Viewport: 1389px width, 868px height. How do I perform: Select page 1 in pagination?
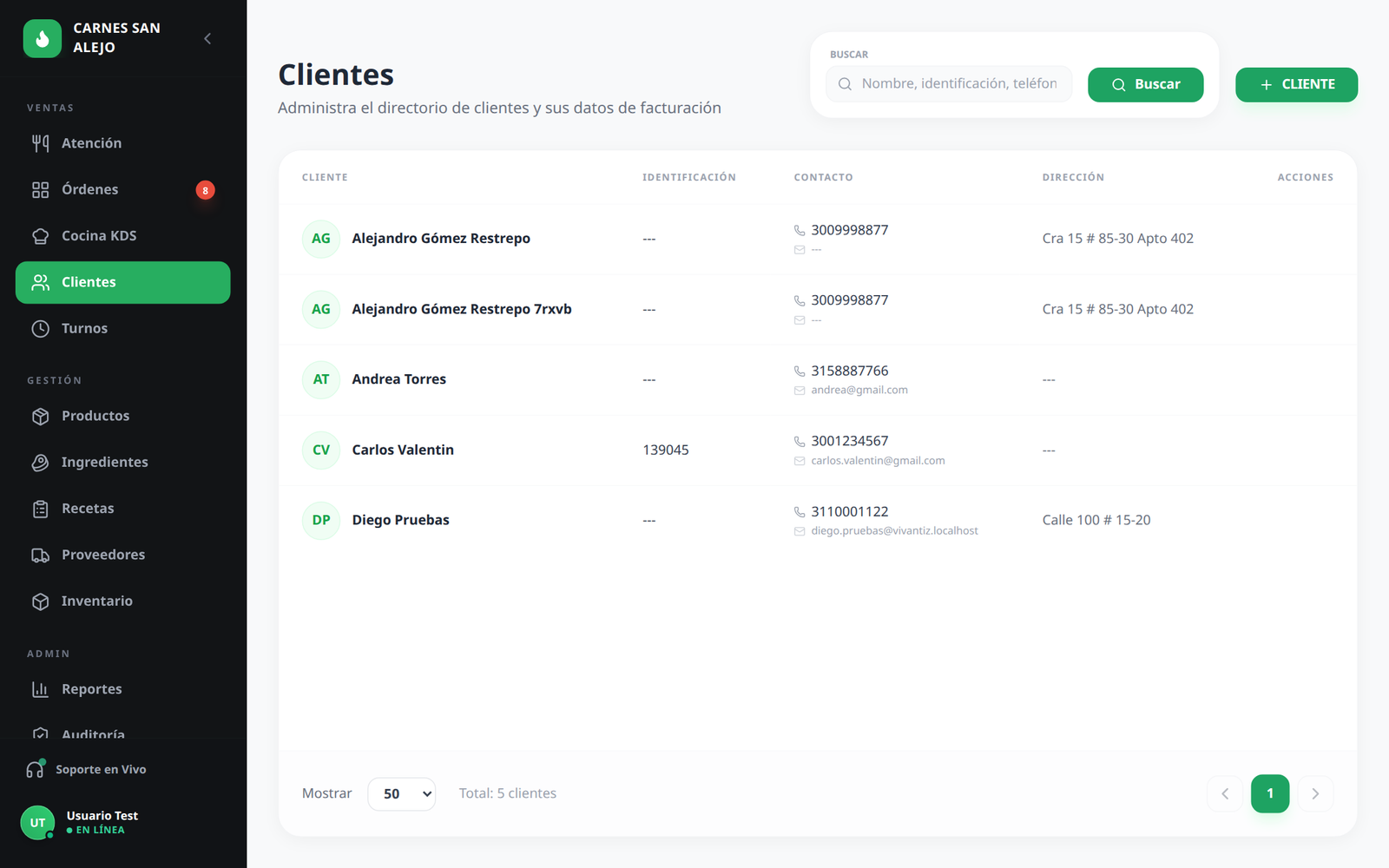(x=1270, y=793)
